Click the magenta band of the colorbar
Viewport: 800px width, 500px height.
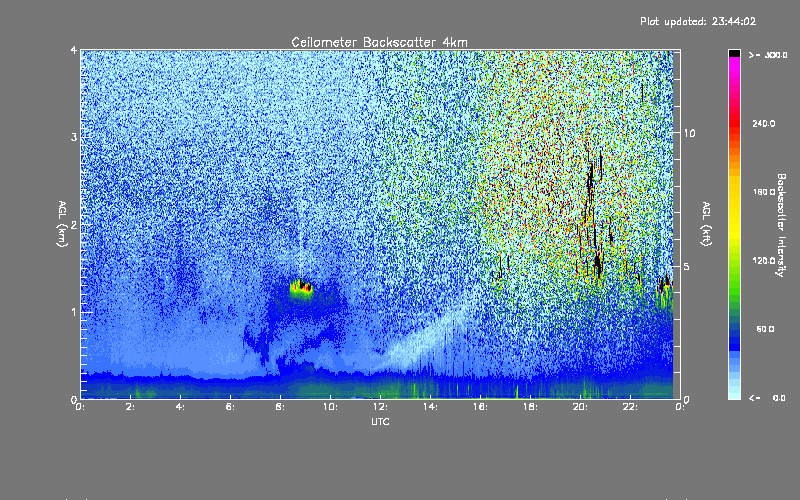[734, 66]
